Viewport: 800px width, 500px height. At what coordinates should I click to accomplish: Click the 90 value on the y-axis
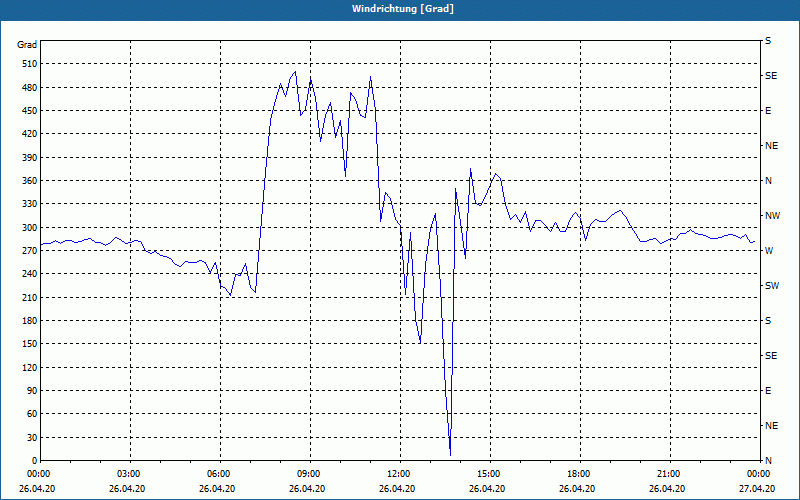(32, 391)
